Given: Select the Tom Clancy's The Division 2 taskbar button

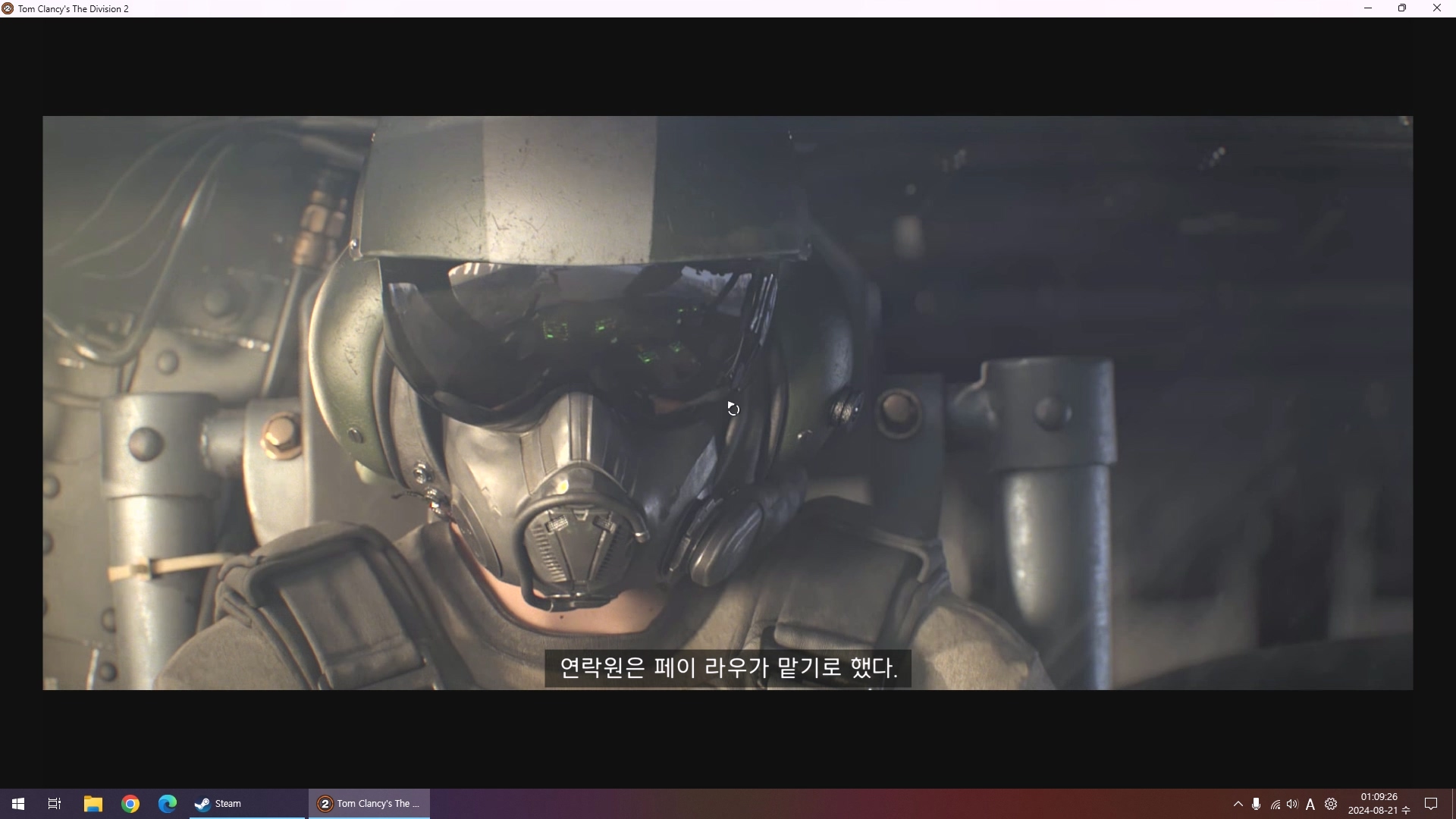Looking at the screenshot, I should coord(369,804).
